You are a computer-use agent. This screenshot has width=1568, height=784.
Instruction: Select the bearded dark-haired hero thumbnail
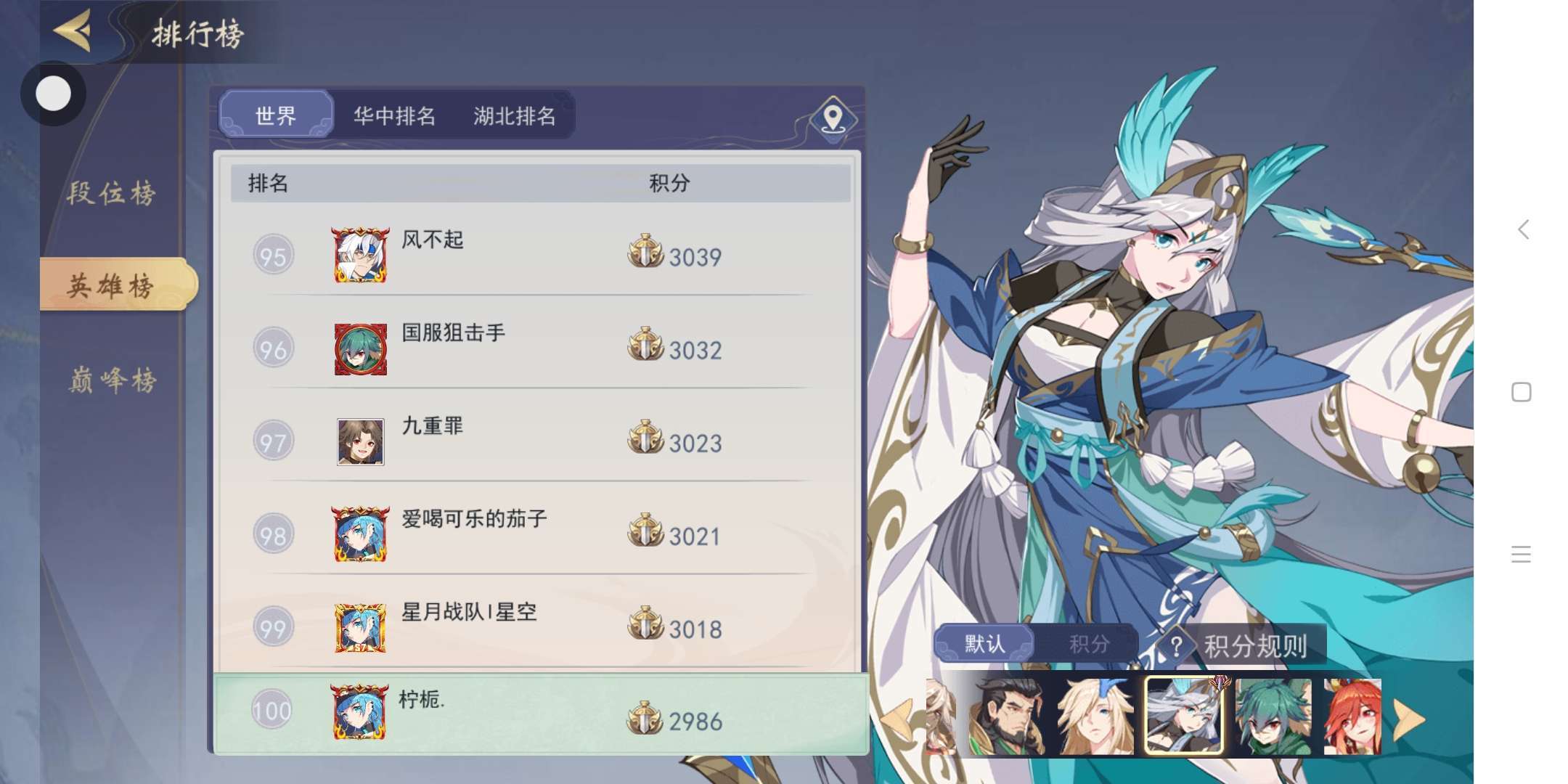point(1008,716)
